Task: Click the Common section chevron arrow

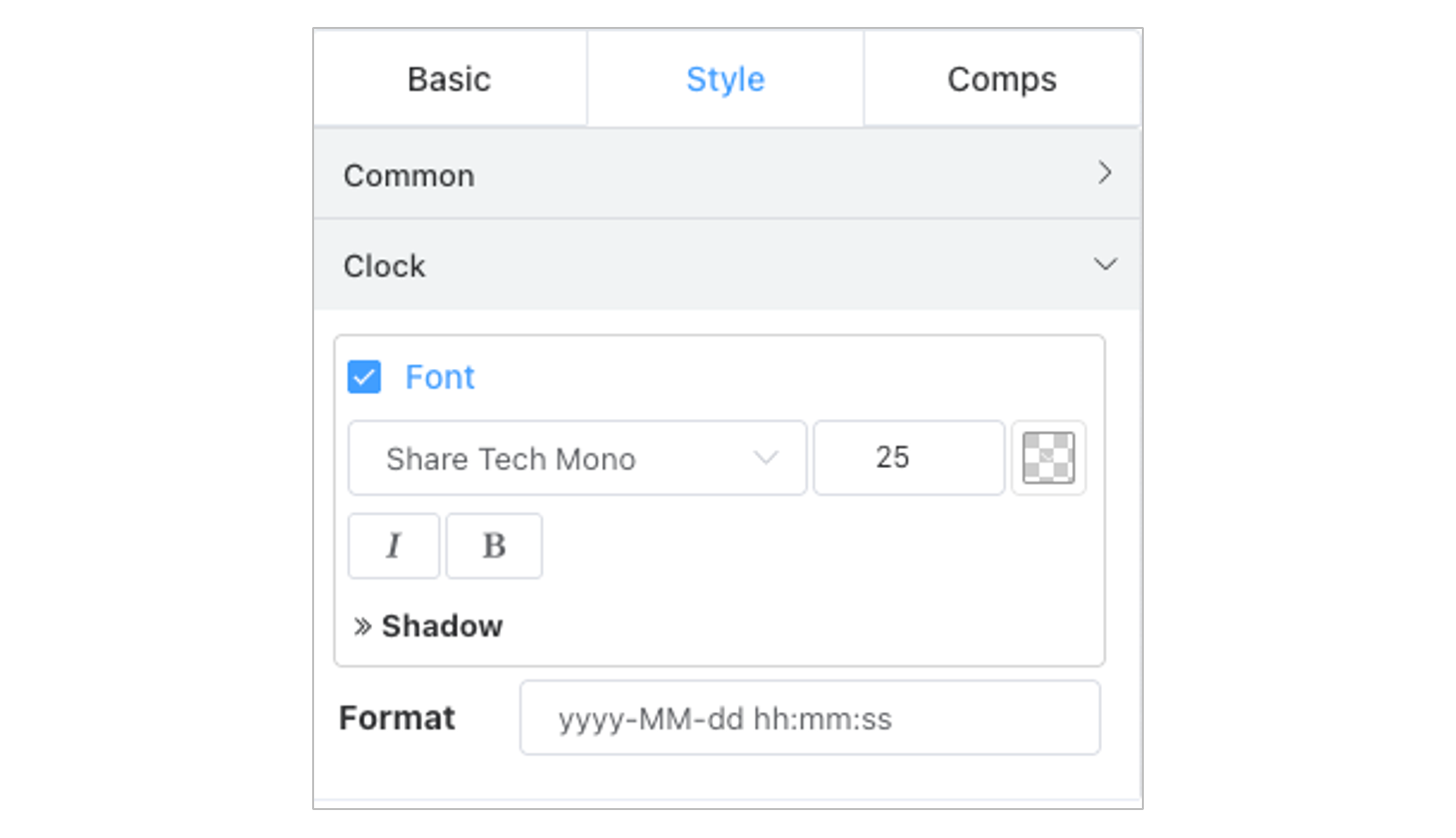Action: [1104, 173]
